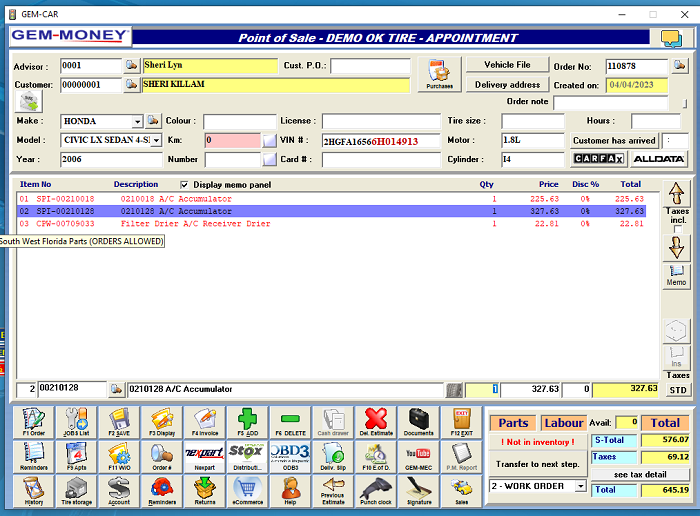Move line down with the down arrow
The height and width of the screenshot is (516, 700).
click(x=676, y=247)
